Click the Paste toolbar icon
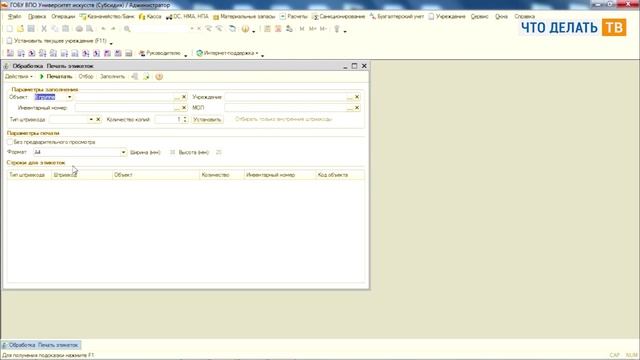The width and height of the screenshot is (640, 360). click(x=65, y=29)
